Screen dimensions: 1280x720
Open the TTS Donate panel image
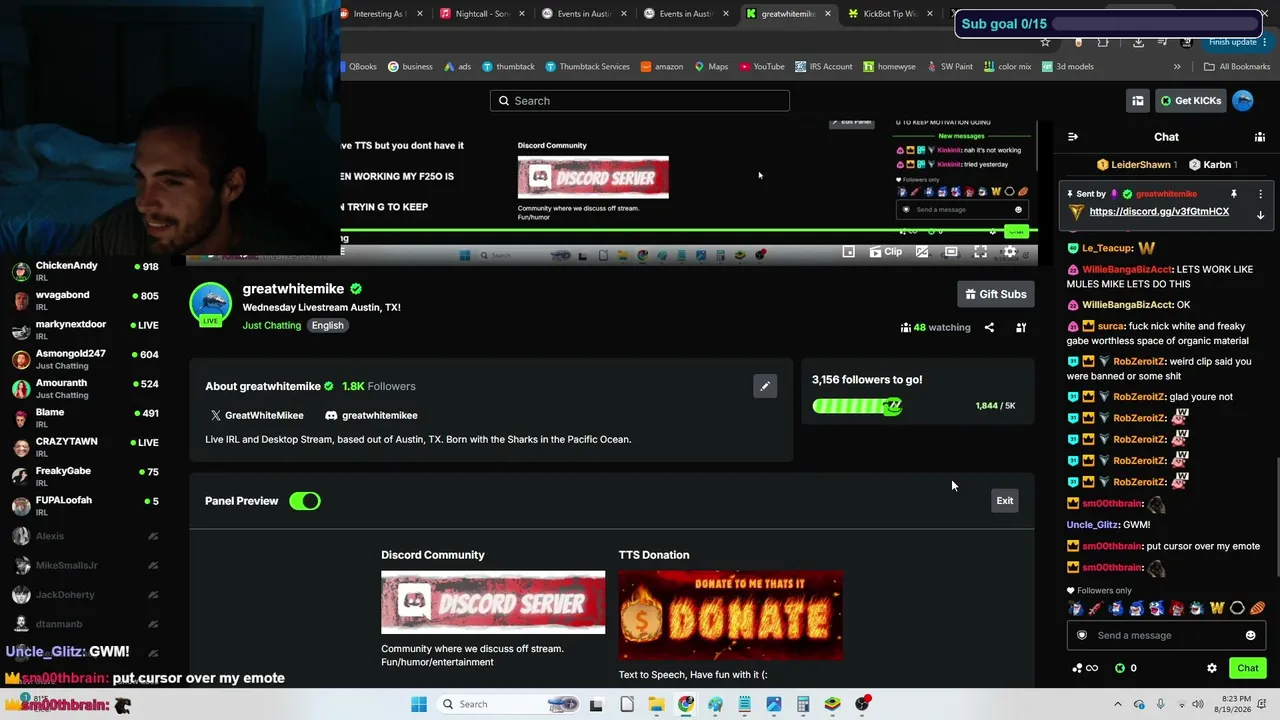pos(730,615)
